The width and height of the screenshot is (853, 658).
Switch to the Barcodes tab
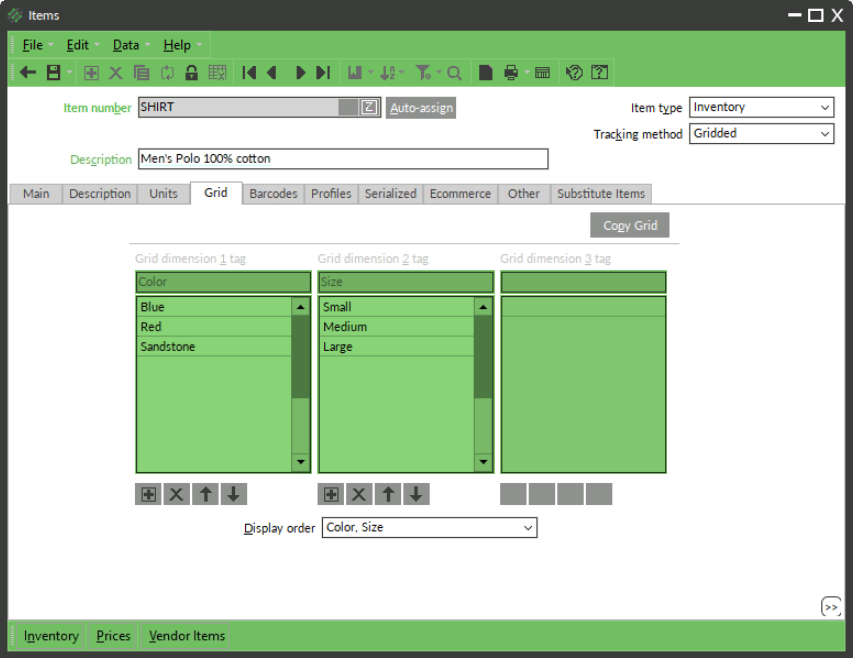click(x=273, y=193)
